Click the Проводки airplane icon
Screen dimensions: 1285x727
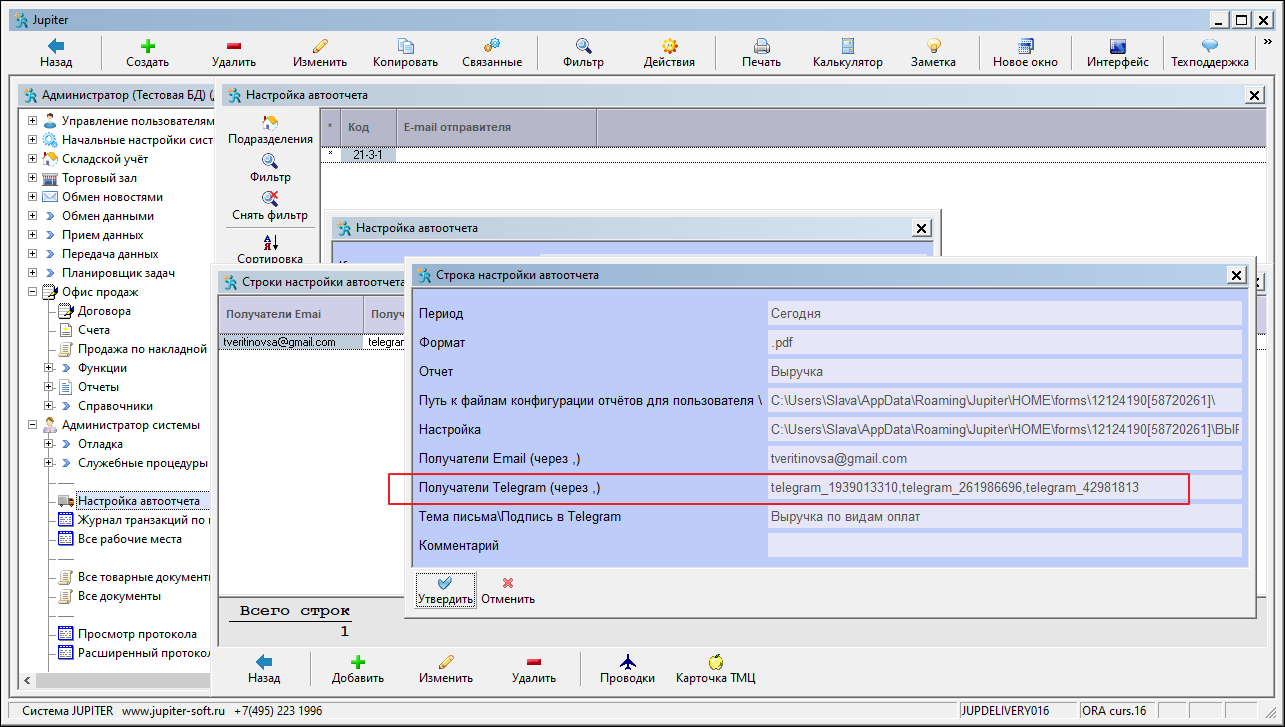click(x=627, y=662)
